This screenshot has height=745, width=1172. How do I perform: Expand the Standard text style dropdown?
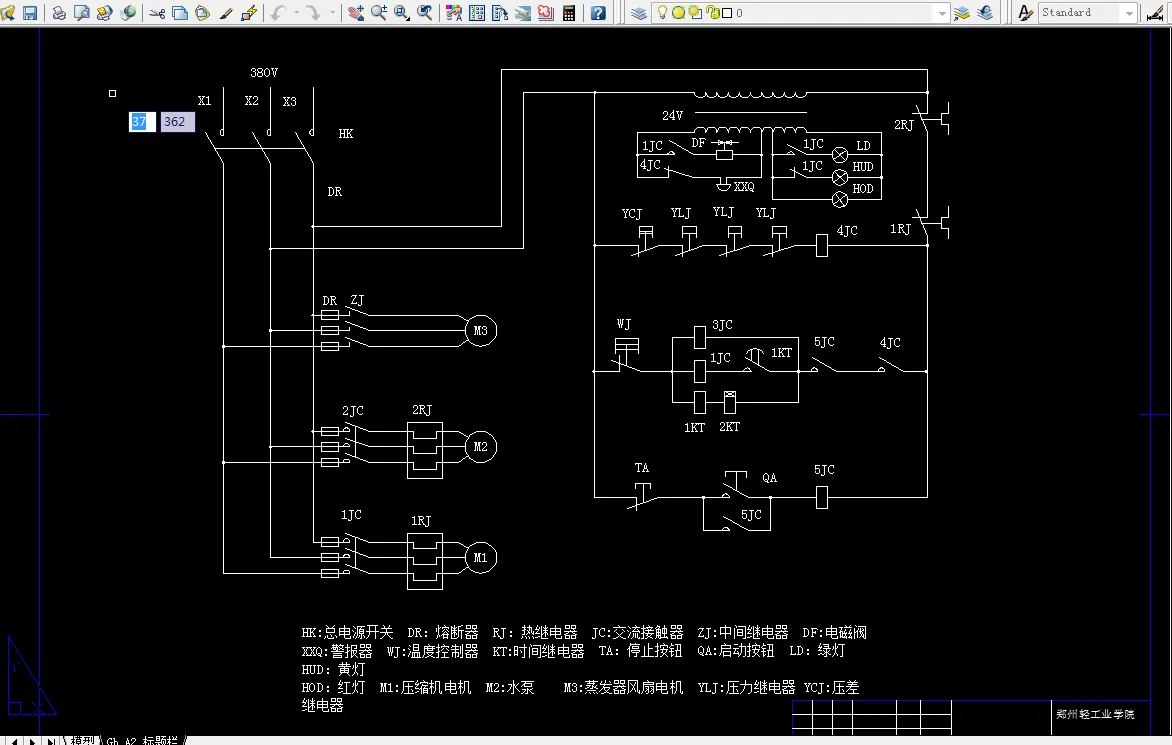[1129, 13]
